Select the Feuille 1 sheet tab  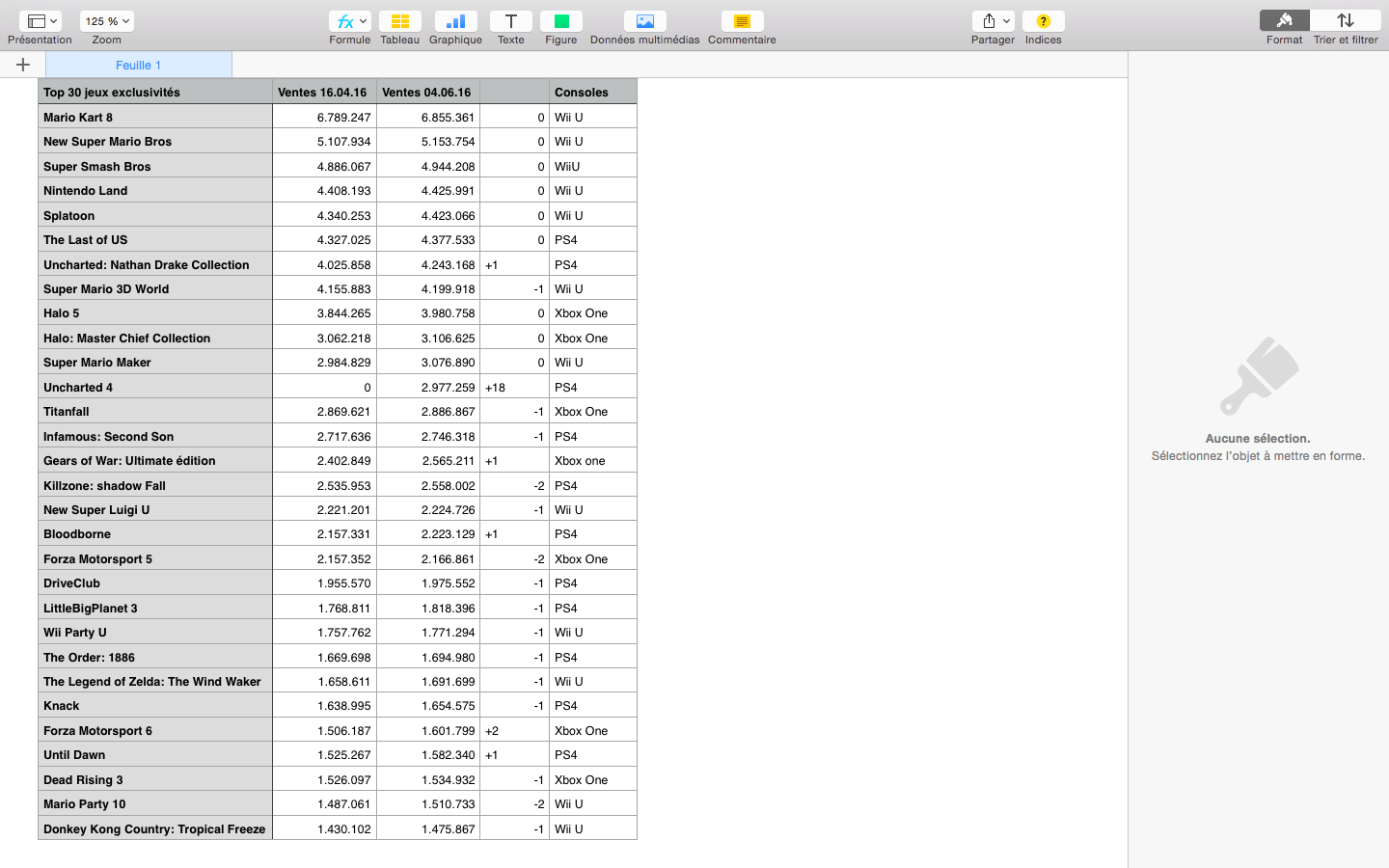(x=139, y=65)
